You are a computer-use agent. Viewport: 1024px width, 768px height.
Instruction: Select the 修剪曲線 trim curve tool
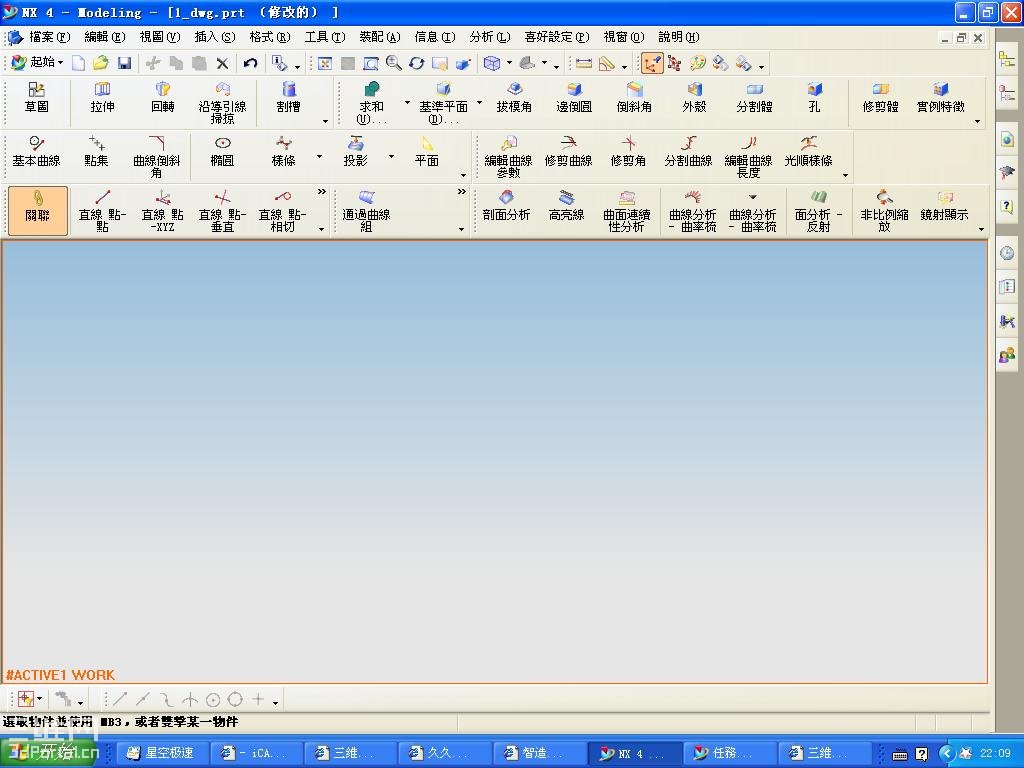[568, 152]
